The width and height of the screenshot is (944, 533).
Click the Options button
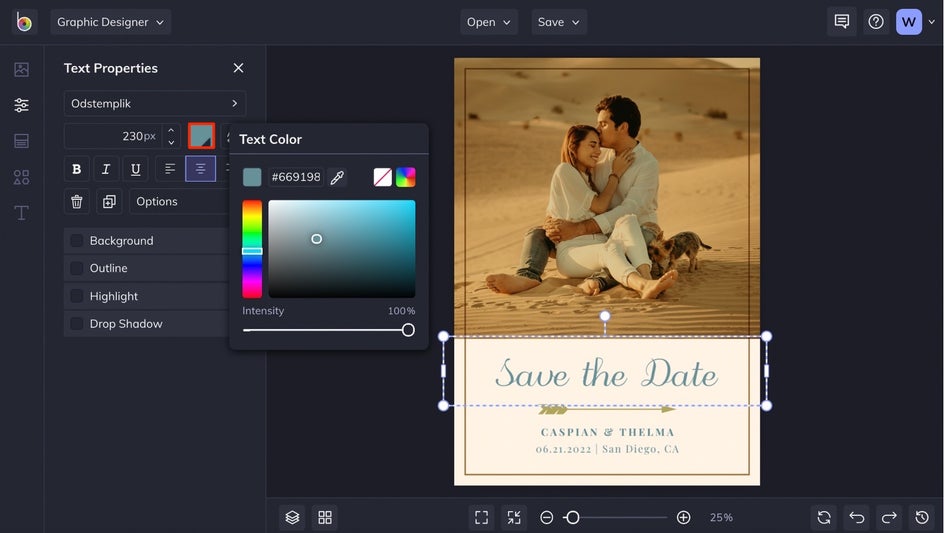tap(179, 202)
